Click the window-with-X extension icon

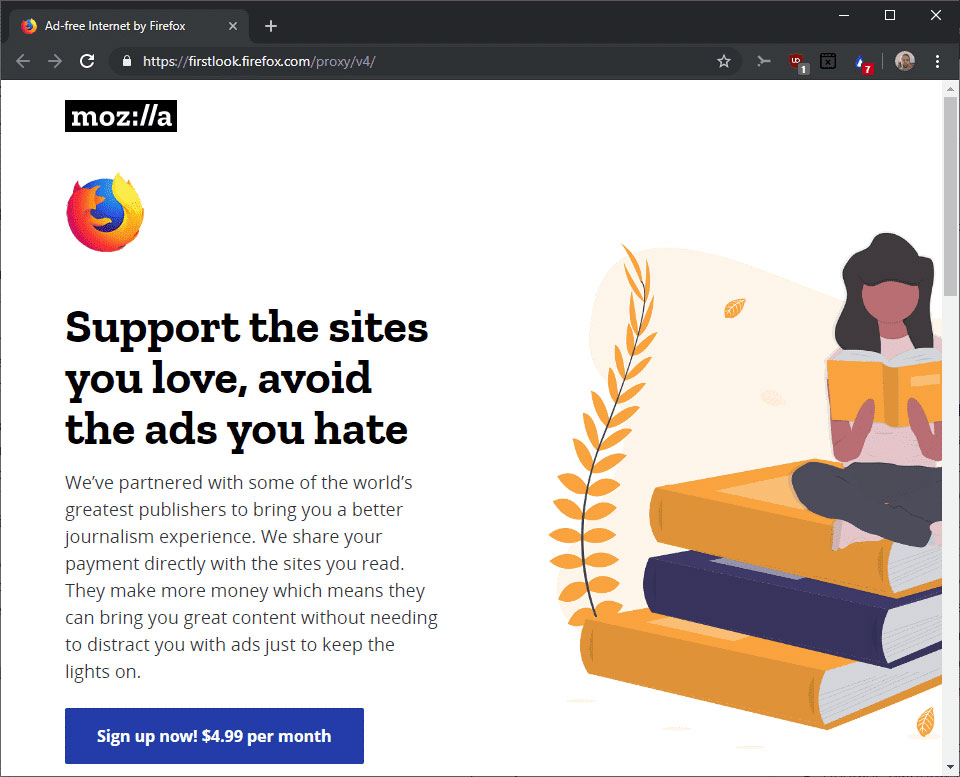pos(828,61)
